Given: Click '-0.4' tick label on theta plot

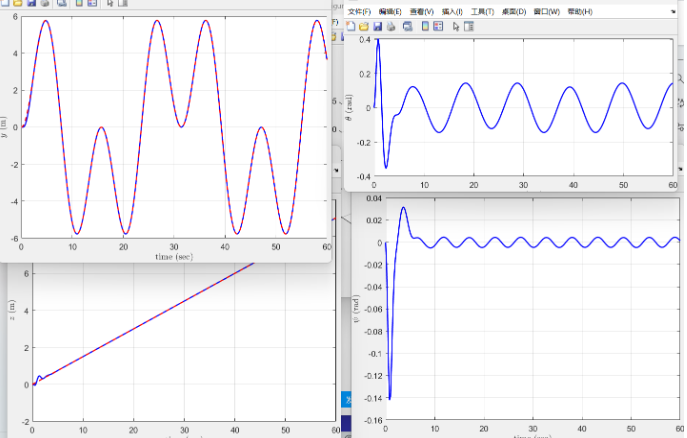Looking at the screenshot, I should pos(365,177).
